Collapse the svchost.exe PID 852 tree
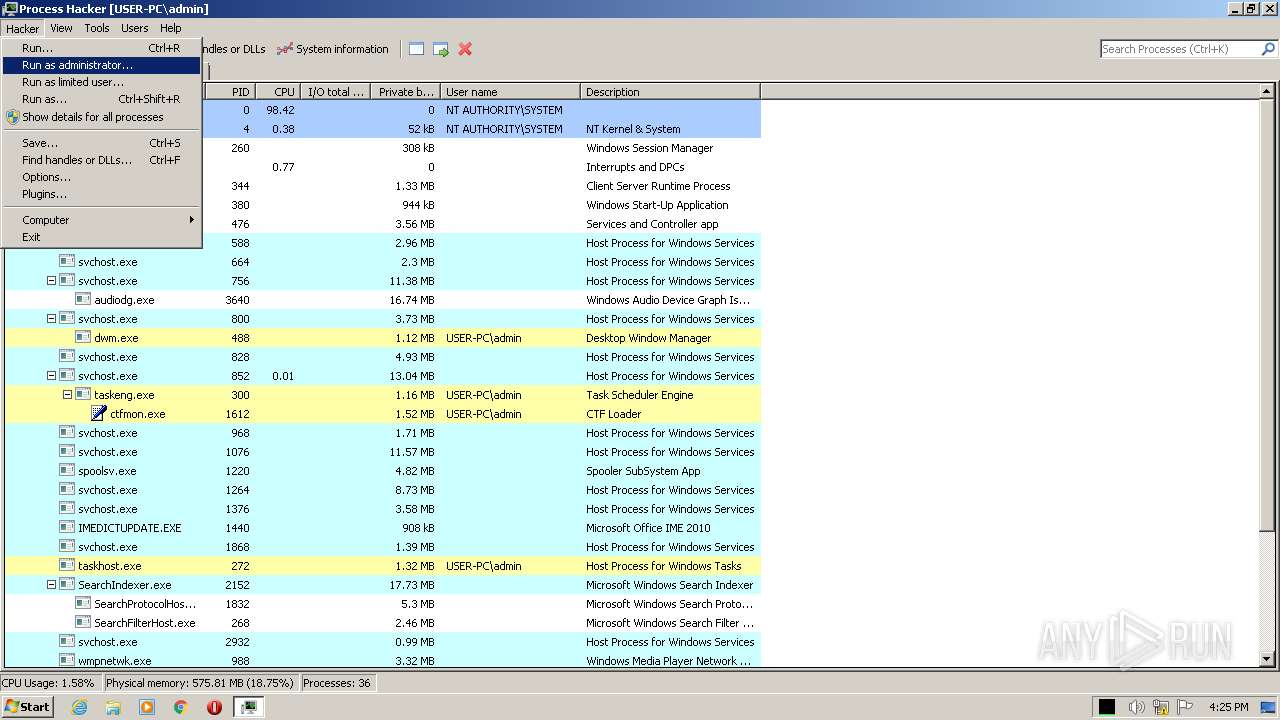The width and height of the screenshot is (1280, 720). 52,376
